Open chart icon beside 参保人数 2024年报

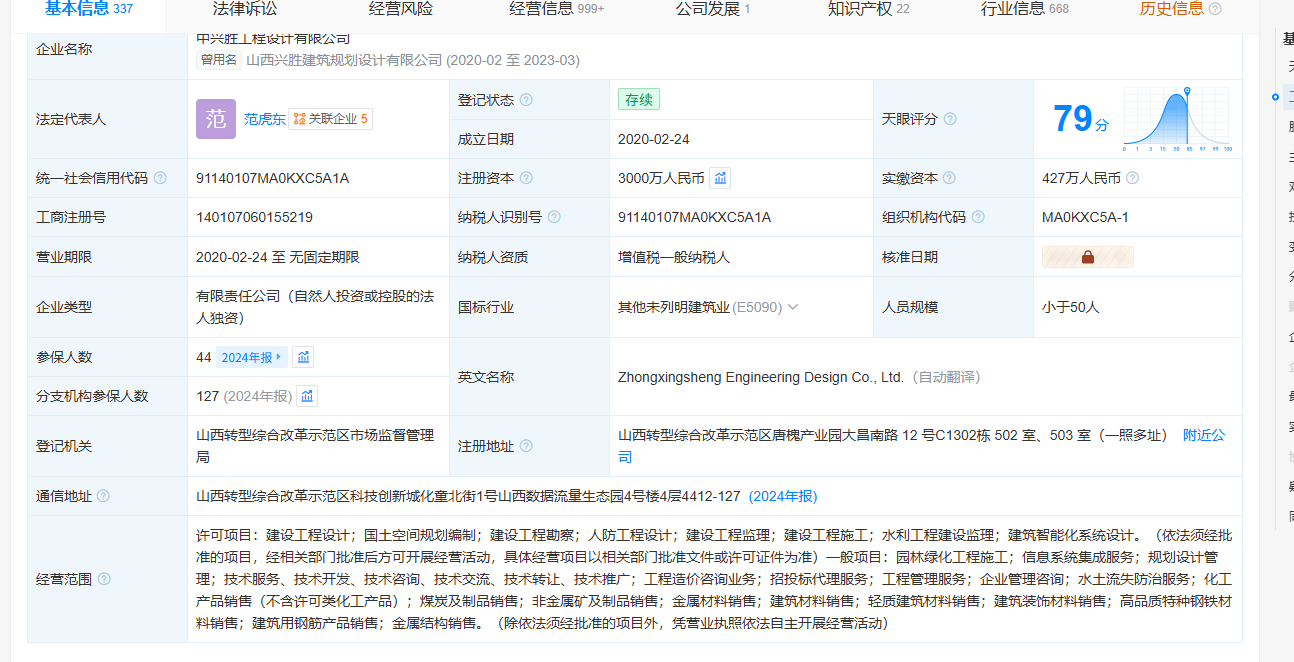[x=303, y=357]
